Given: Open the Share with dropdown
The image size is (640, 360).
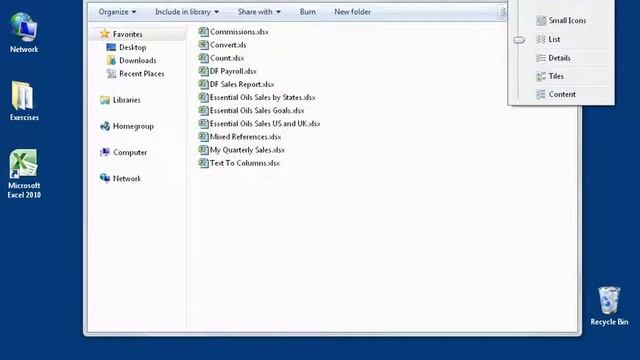Looking at the screenshot, I should click(x=259, y=12).
